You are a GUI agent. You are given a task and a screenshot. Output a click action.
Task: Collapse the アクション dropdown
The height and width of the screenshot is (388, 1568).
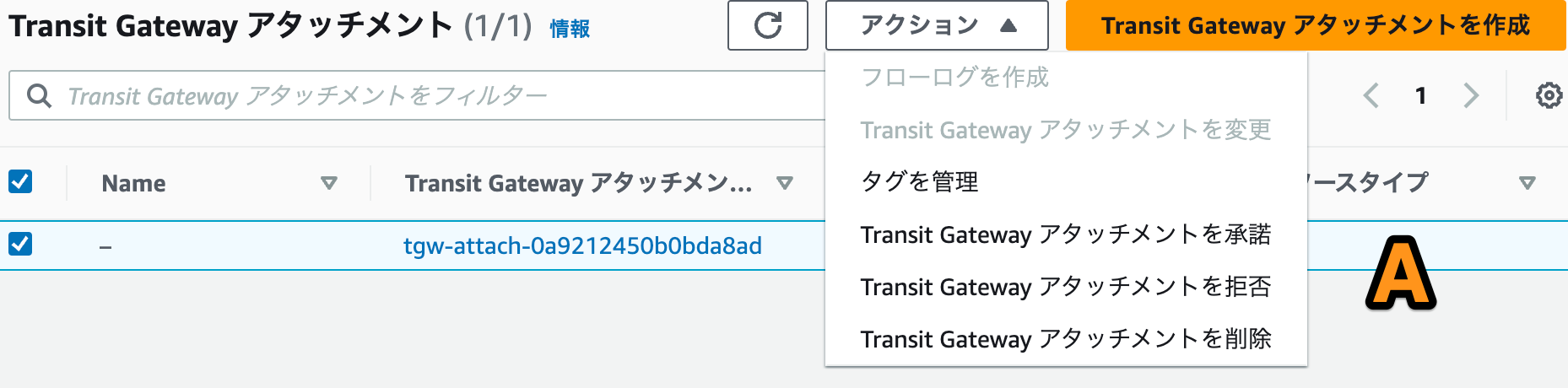click(937, 25)
